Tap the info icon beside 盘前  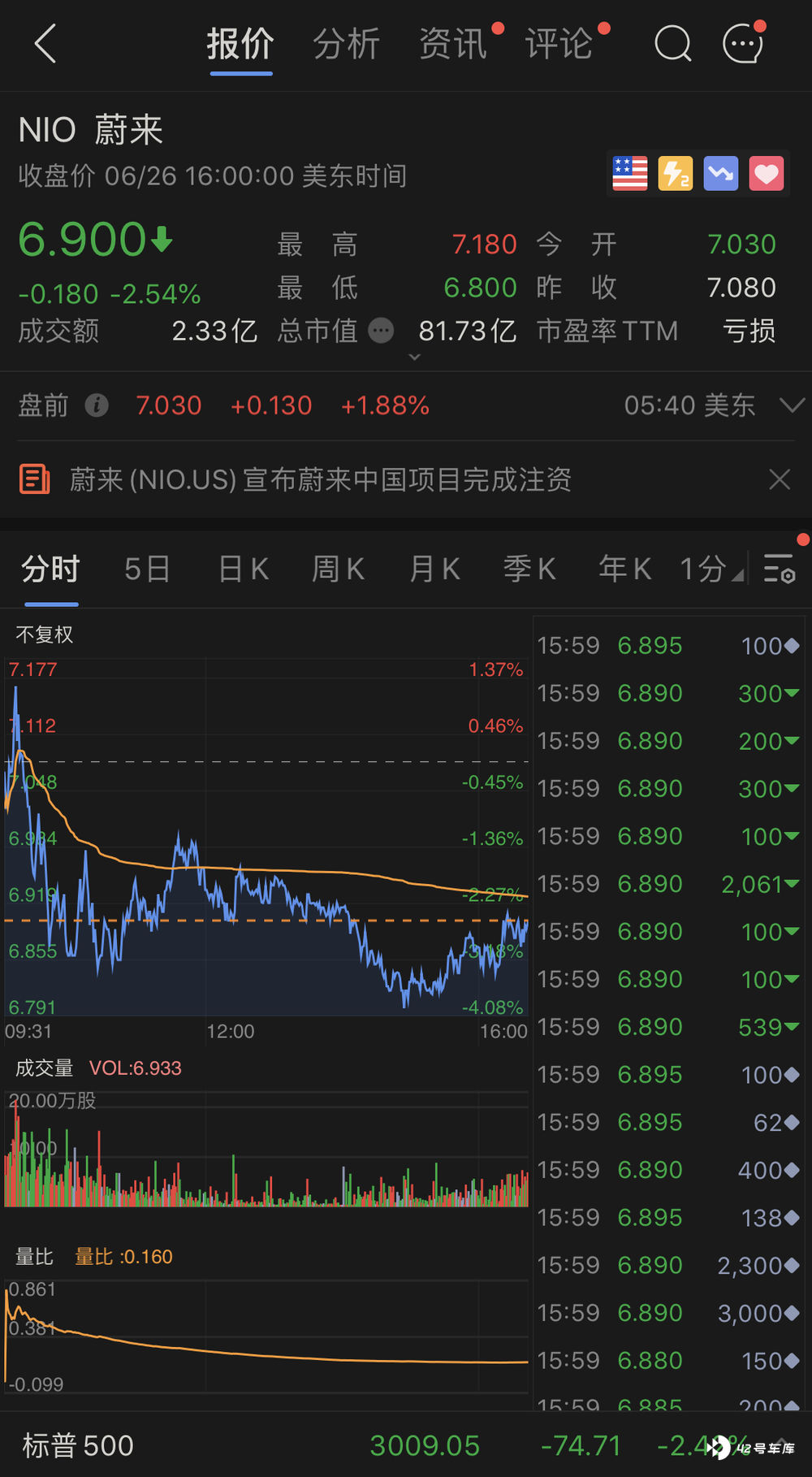[97, 405]
